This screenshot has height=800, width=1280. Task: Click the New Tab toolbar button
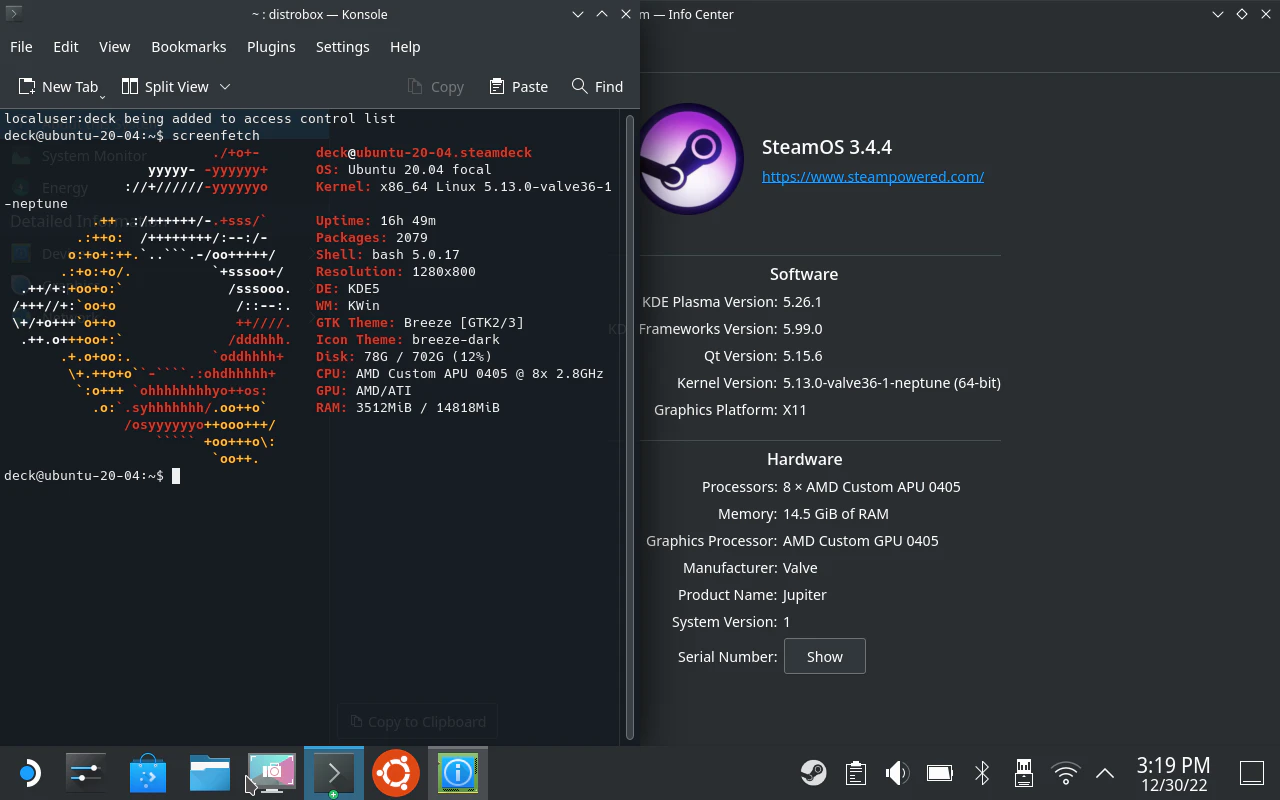tap(59, 87)
